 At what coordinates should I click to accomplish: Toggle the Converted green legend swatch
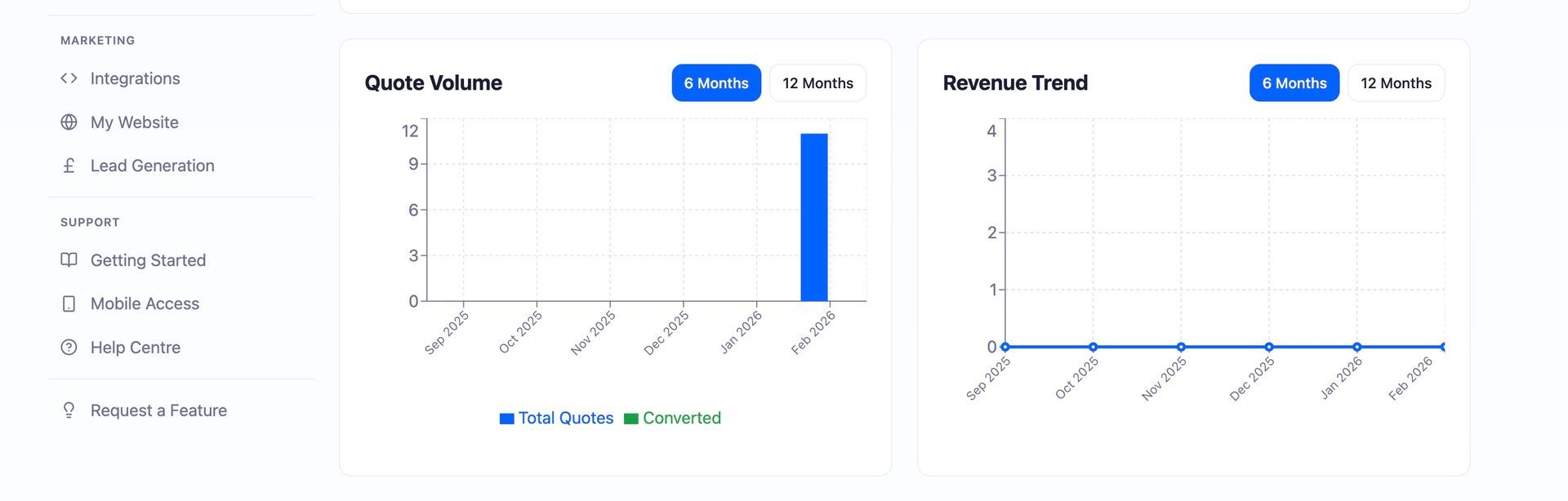tap(630, 419)
